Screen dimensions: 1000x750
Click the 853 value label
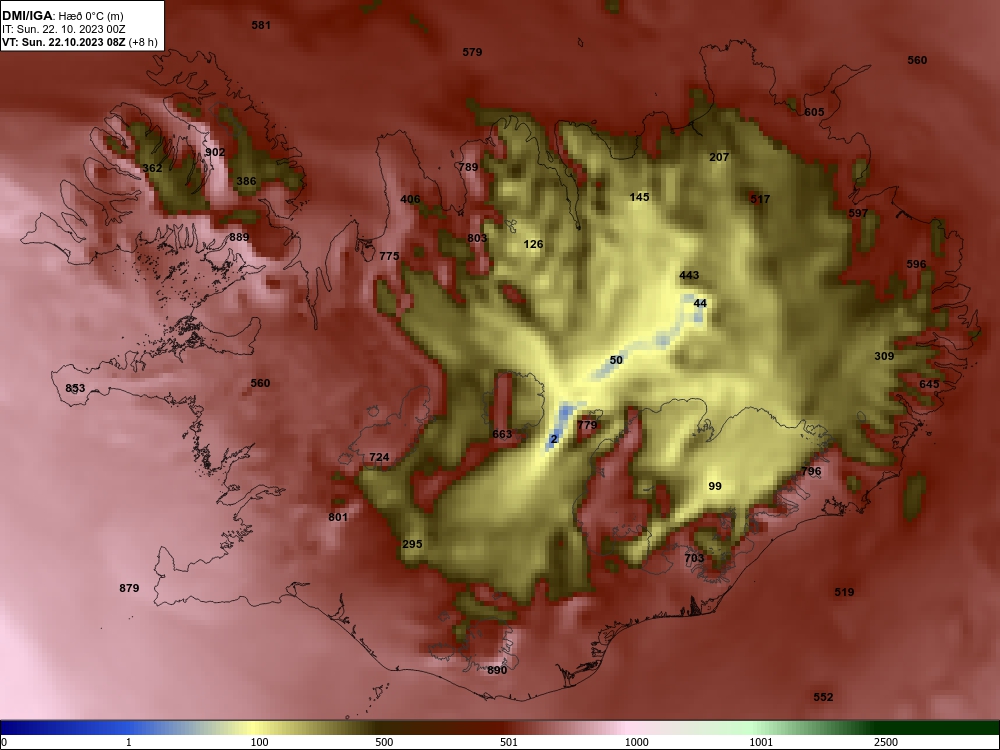point(75,388)
